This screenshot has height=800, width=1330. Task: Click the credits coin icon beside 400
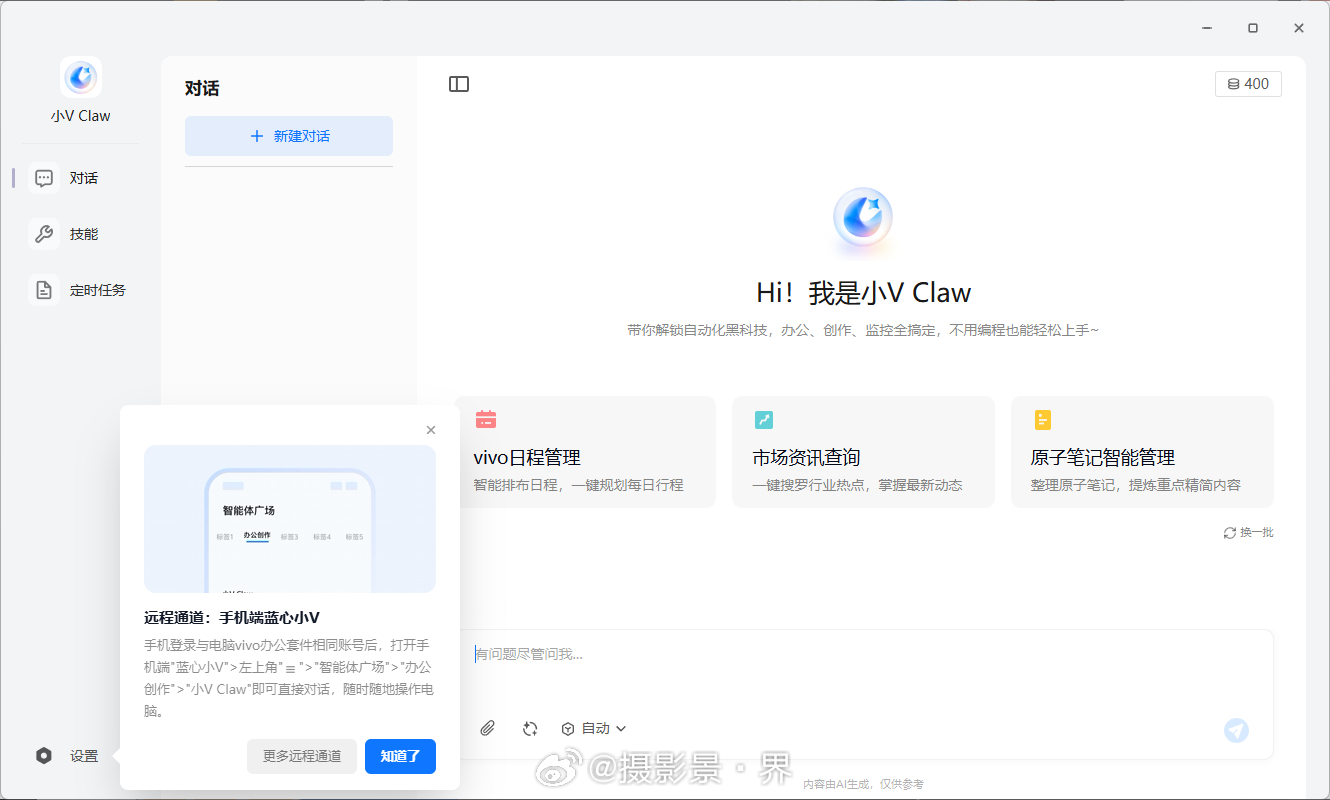tap(1233, 84)
